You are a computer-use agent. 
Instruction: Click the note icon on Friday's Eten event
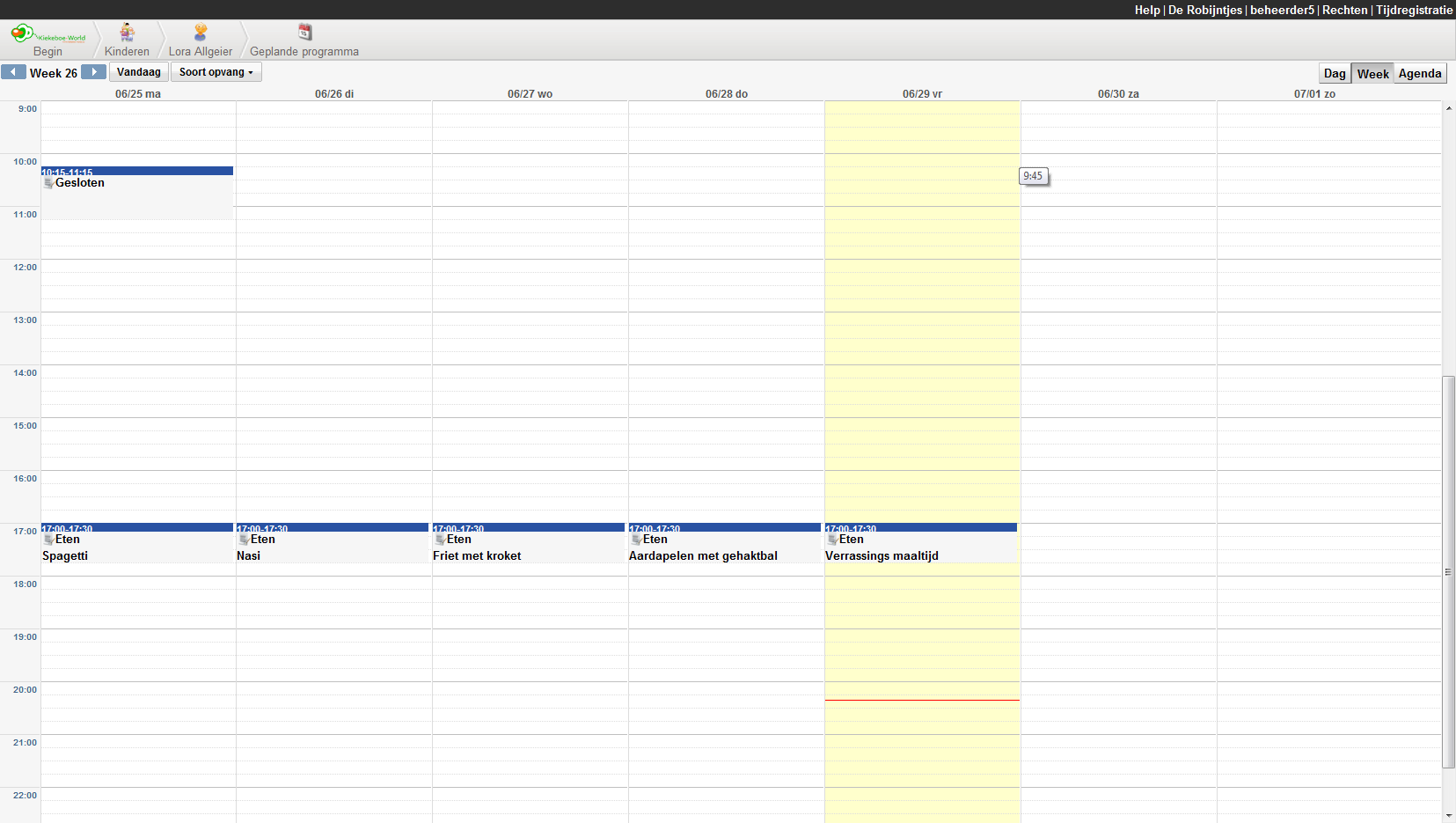832,540
